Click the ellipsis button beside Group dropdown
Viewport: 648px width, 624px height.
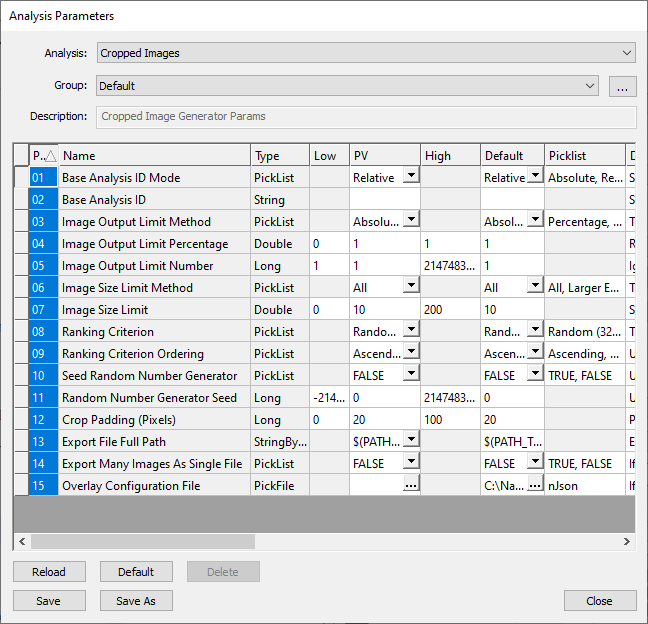pos(622,87)
